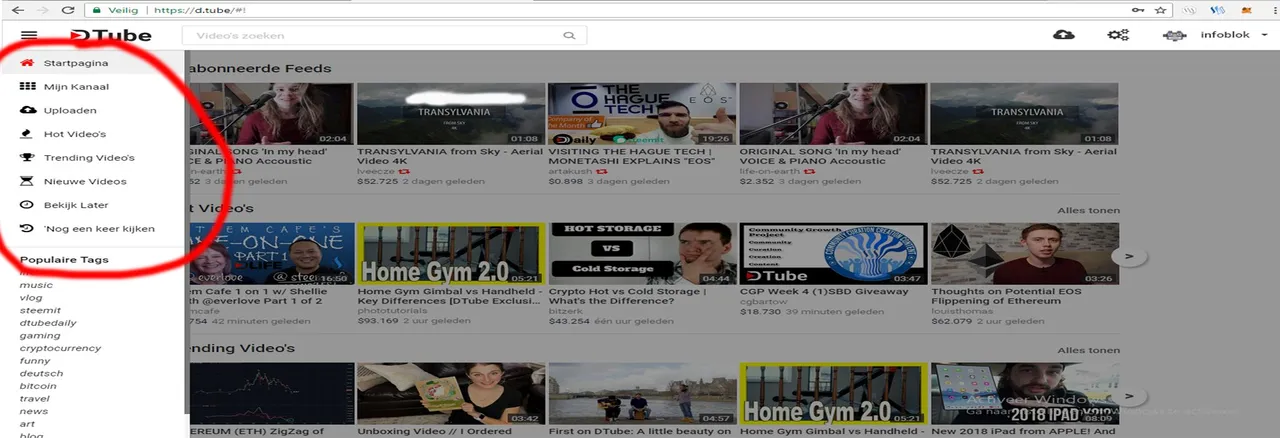
Task: Open the Unboxing Video thumbnail
Action: (x=450, y=394)
